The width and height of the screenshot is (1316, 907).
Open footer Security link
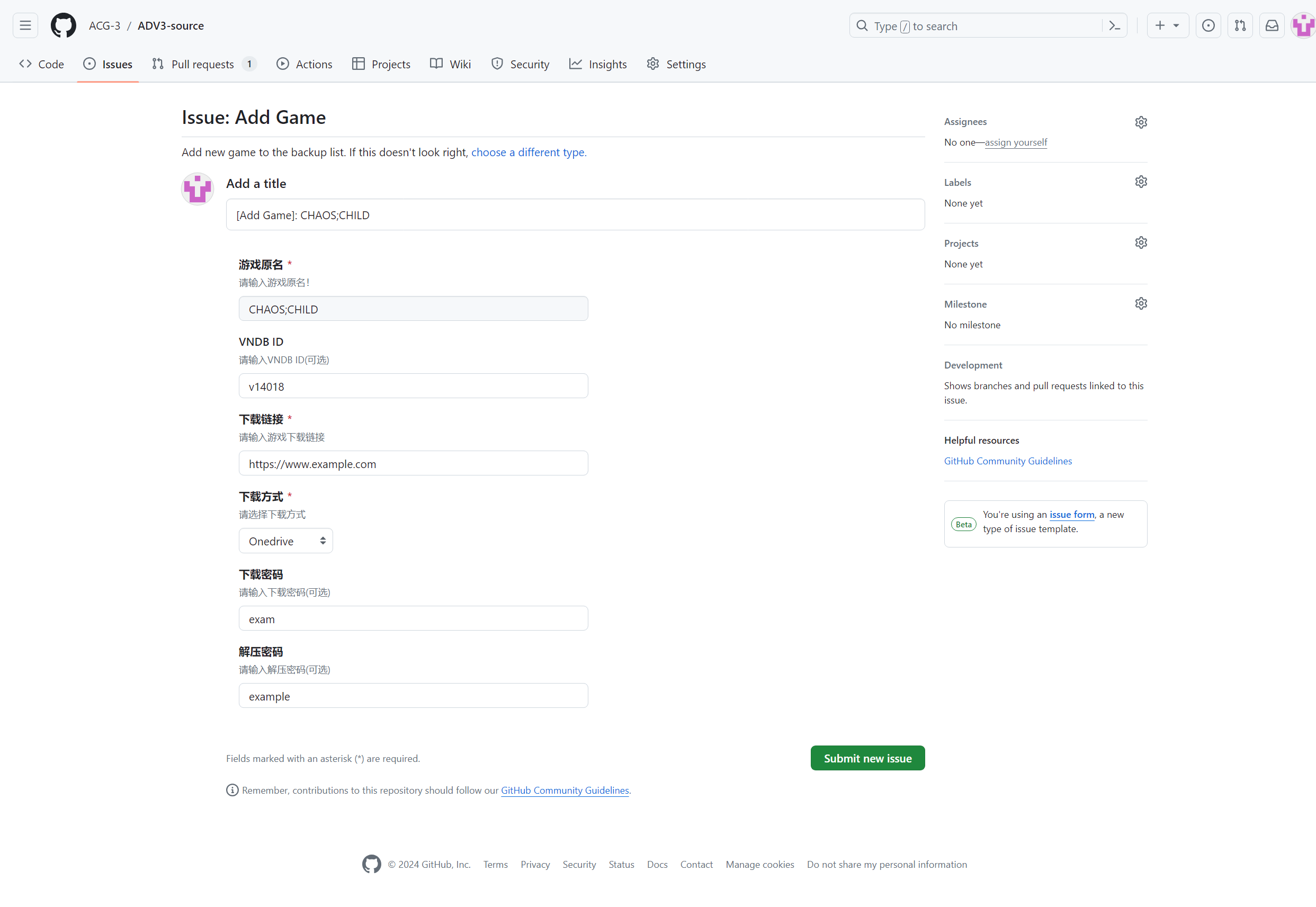(x=579, y=865)
